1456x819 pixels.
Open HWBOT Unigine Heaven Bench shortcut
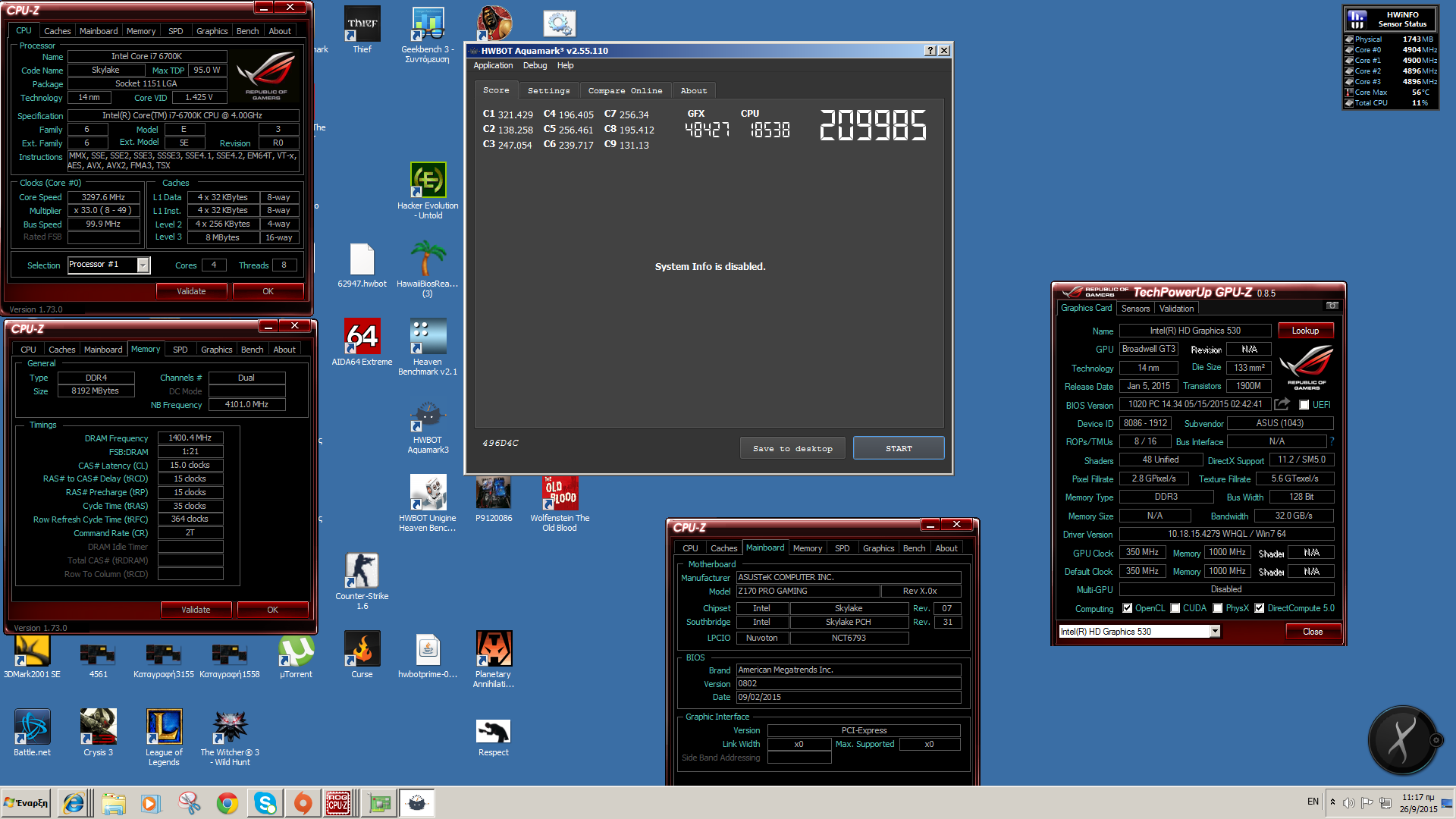(428, 502)
